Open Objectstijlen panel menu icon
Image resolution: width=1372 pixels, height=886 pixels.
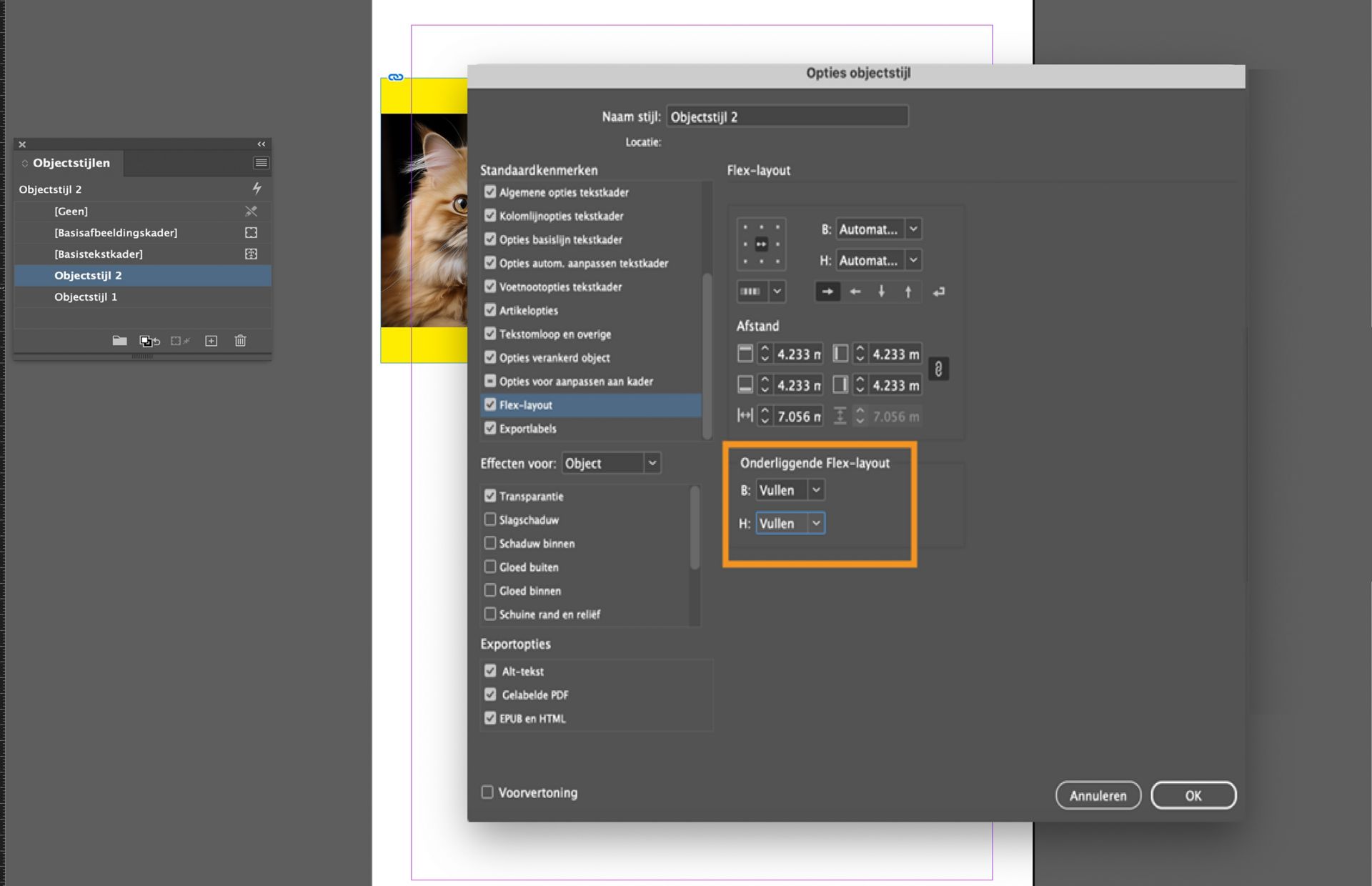pos(261,163)
